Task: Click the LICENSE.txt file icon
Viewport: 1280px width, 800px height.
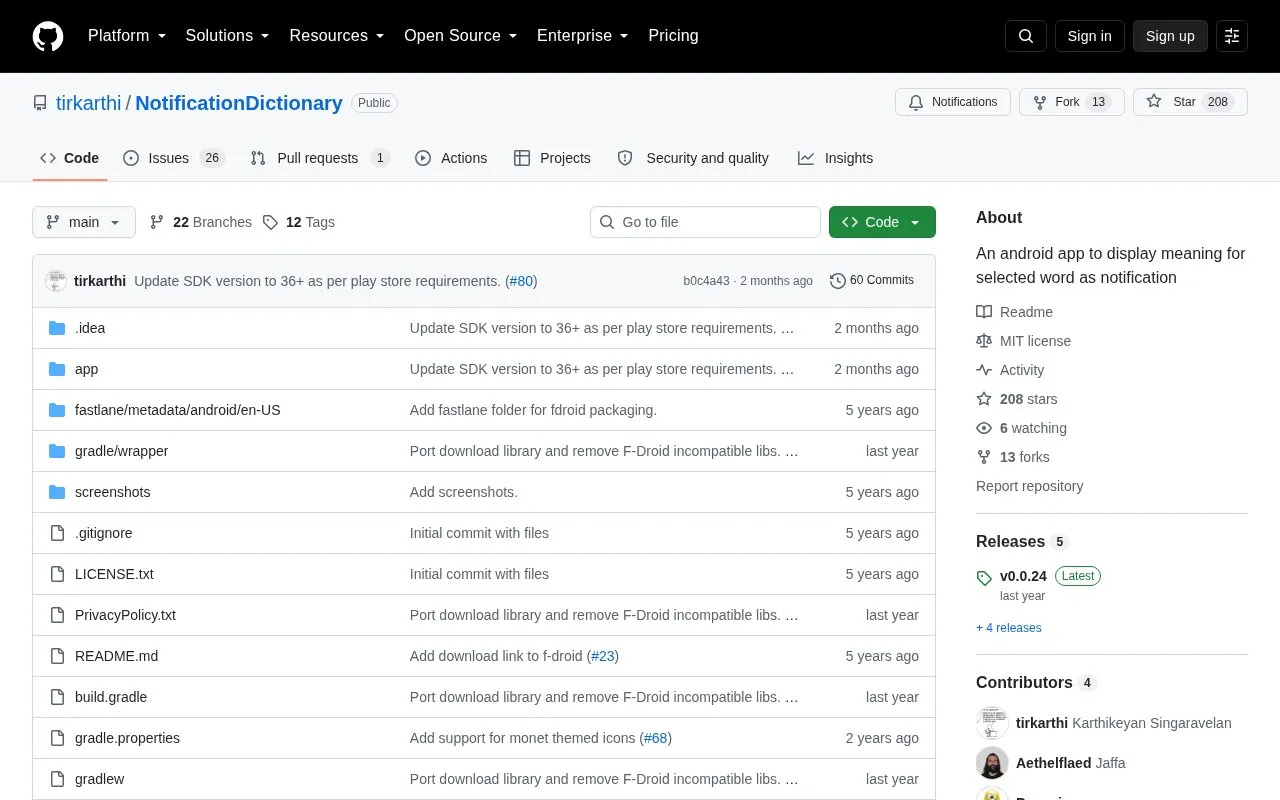Action: 57,574
